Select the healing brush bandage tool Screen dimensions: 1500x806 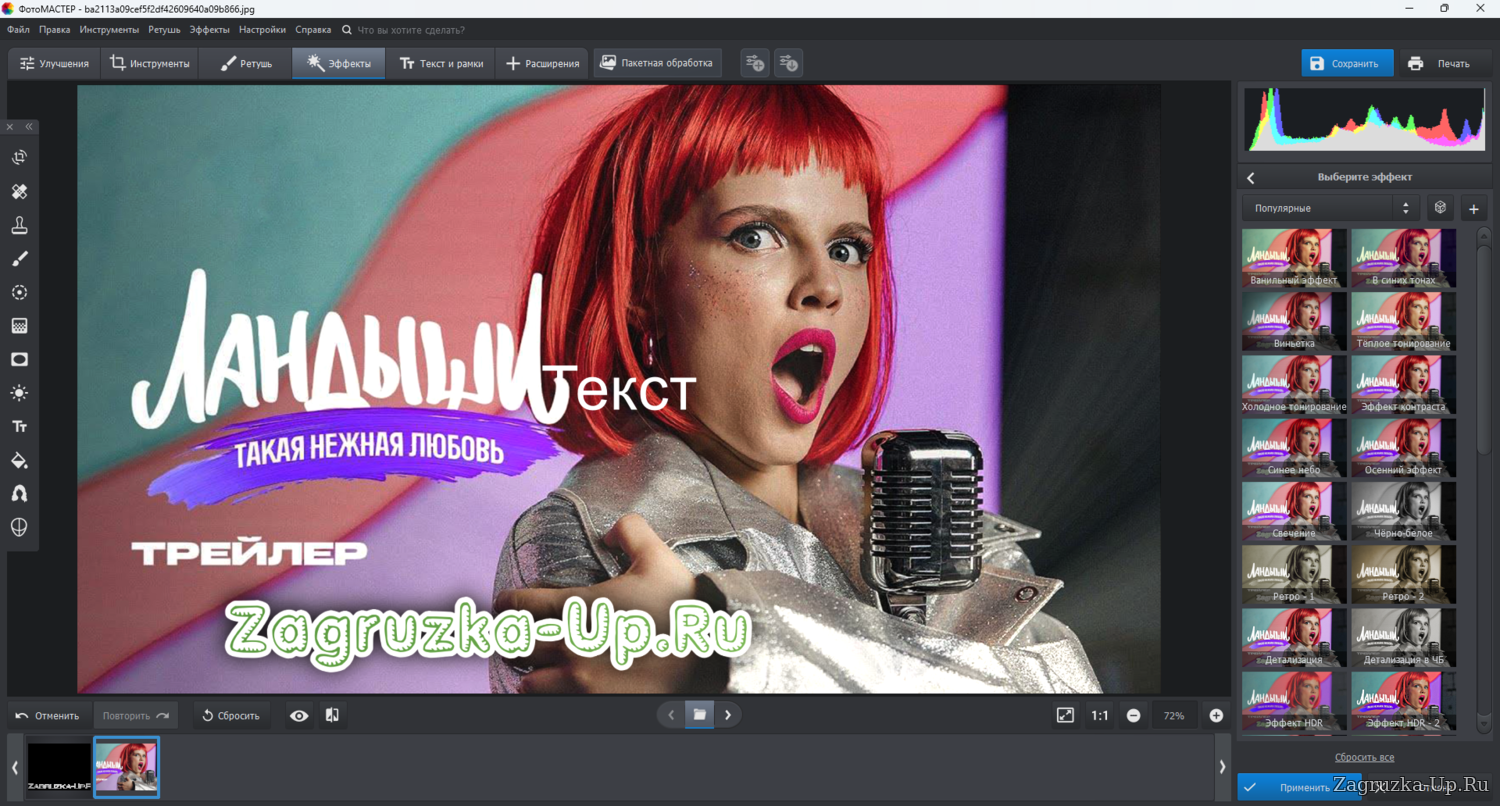(19, 191)
